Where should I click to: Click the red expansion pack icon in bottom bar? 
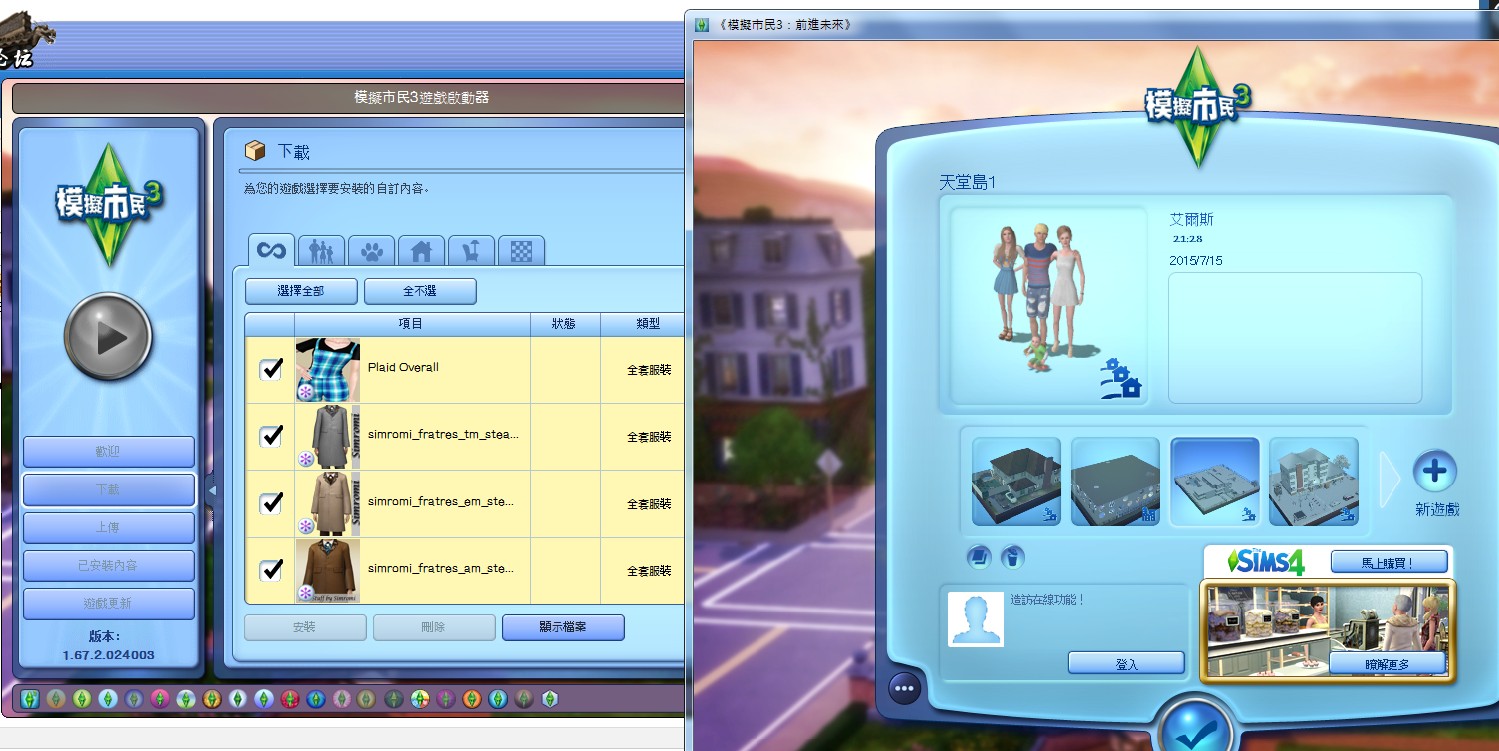coord(290,698)
